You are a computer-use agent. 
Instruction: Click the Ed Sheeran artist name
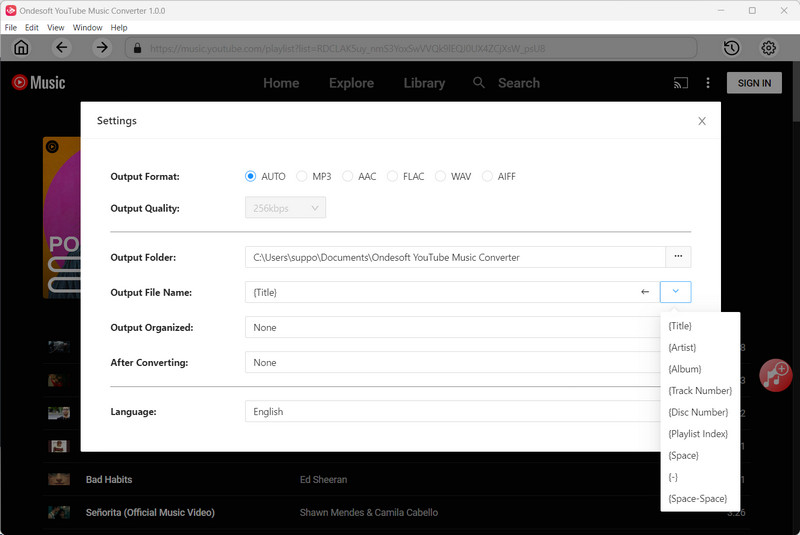click(x=323, y=479)
